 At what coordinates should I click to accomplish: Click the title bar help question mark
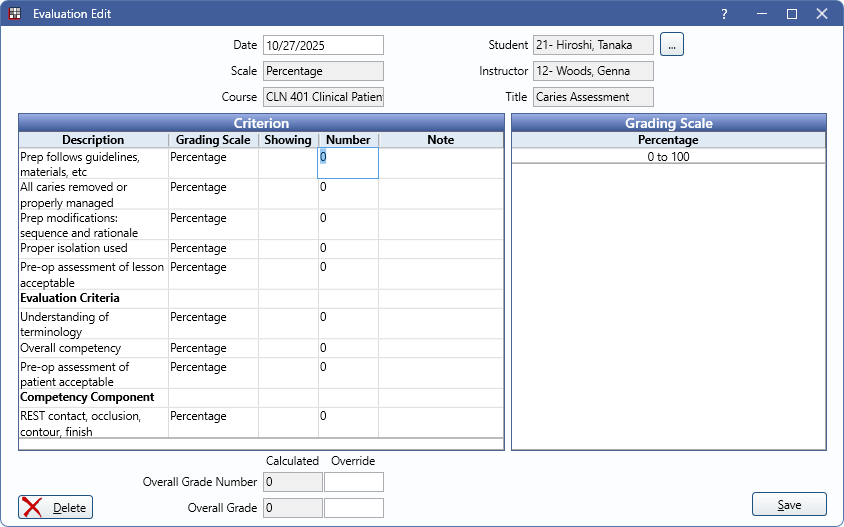(724, 14)
